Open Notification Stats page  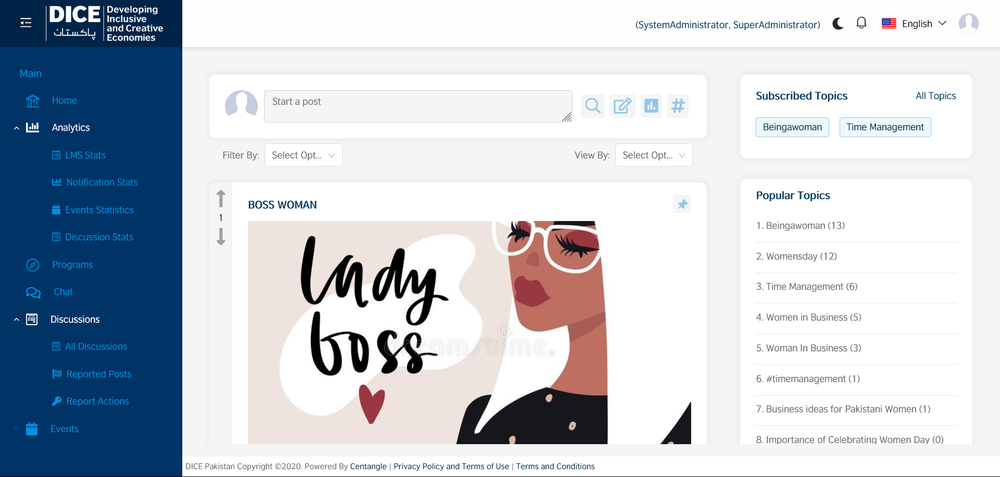tap(101, 182)
